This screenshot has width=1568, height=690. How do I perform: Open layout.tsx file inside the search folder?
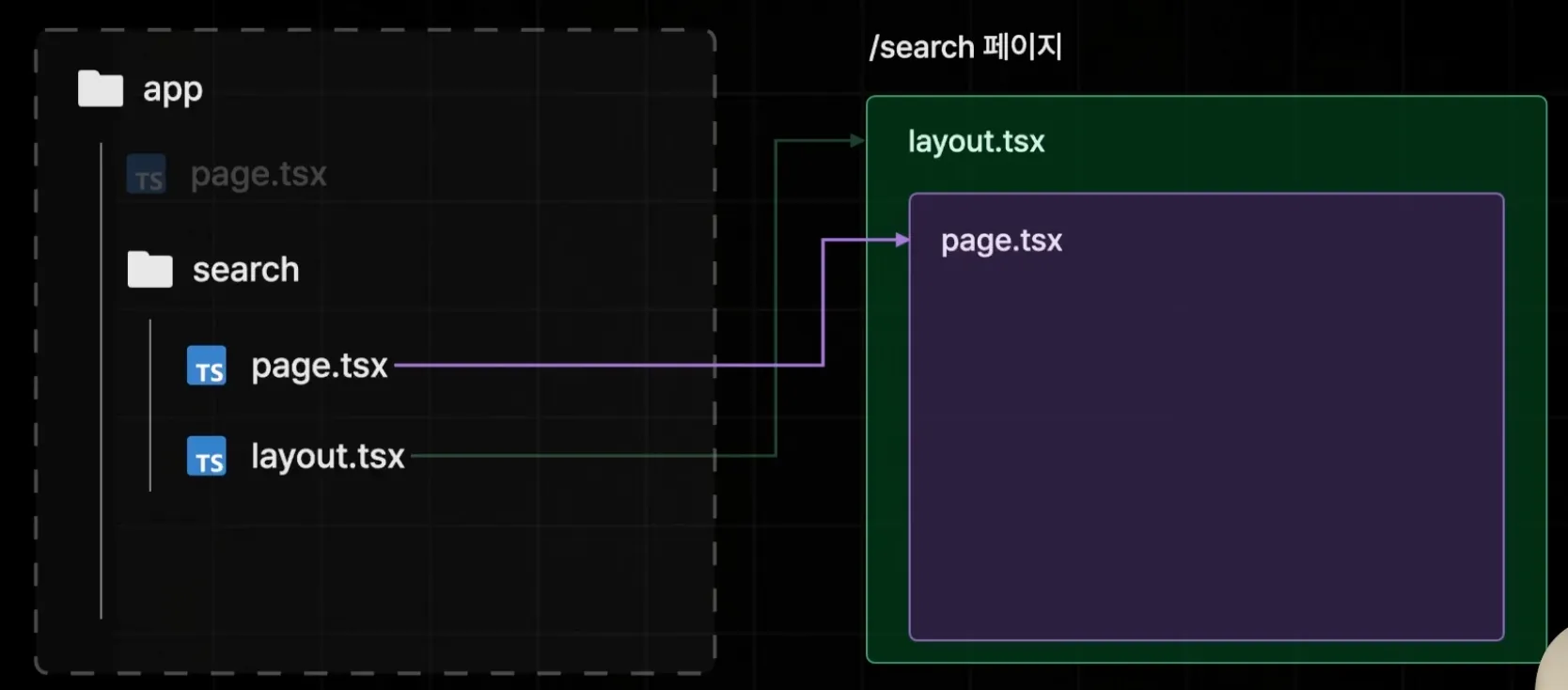[327, 457]
